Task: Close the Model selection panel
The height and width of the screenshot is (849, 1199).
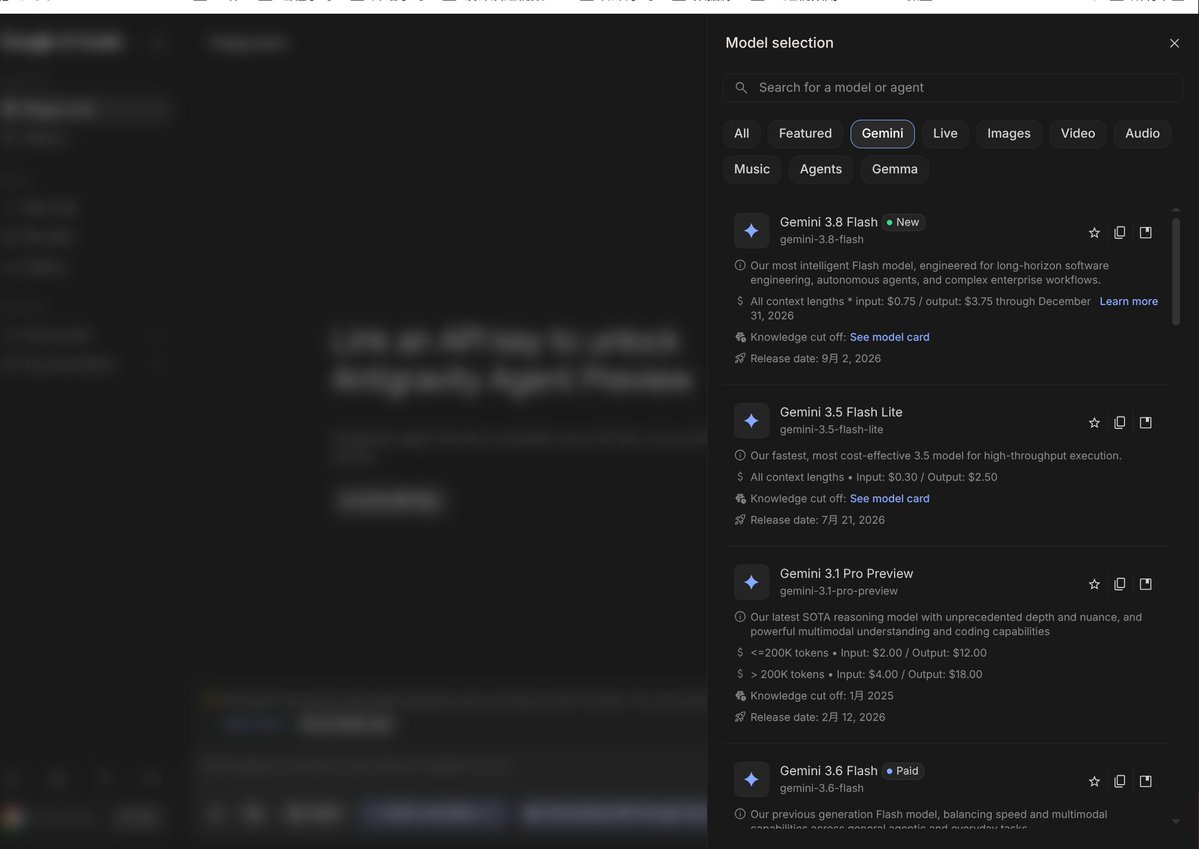Action: pyautogui.click(x=1175, y=43)
